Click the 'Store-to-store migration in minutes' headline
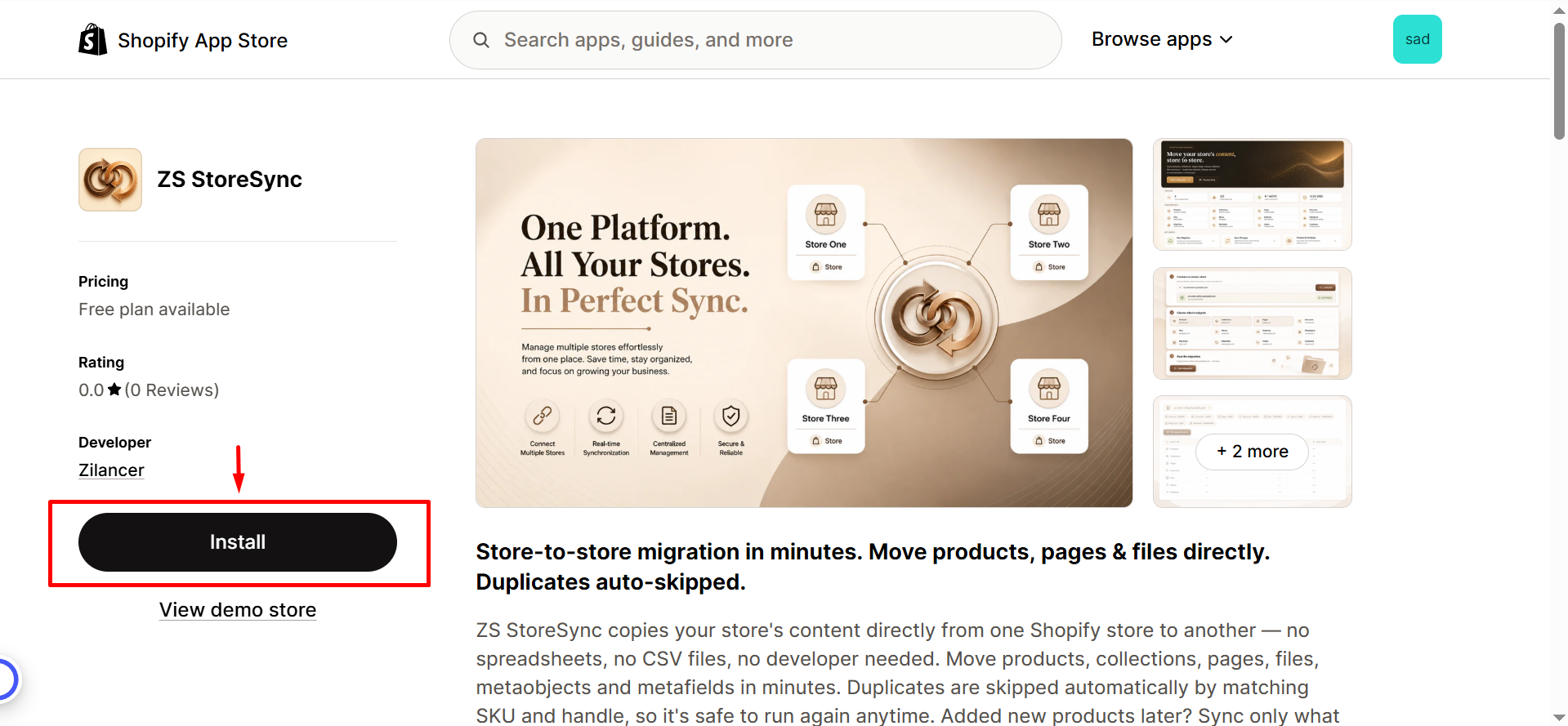 click(x=873, y=567)
